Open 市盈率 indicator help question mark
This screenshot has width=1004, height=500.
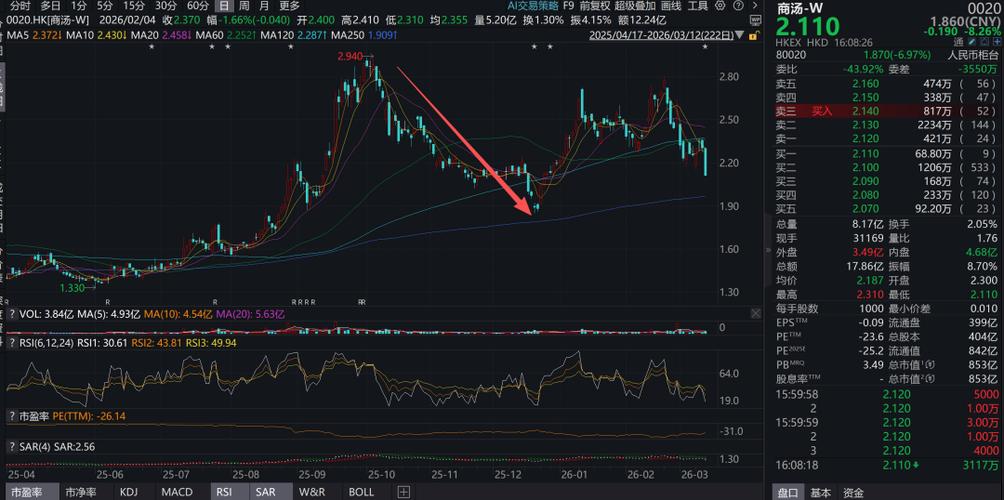[x=11, y=416]
